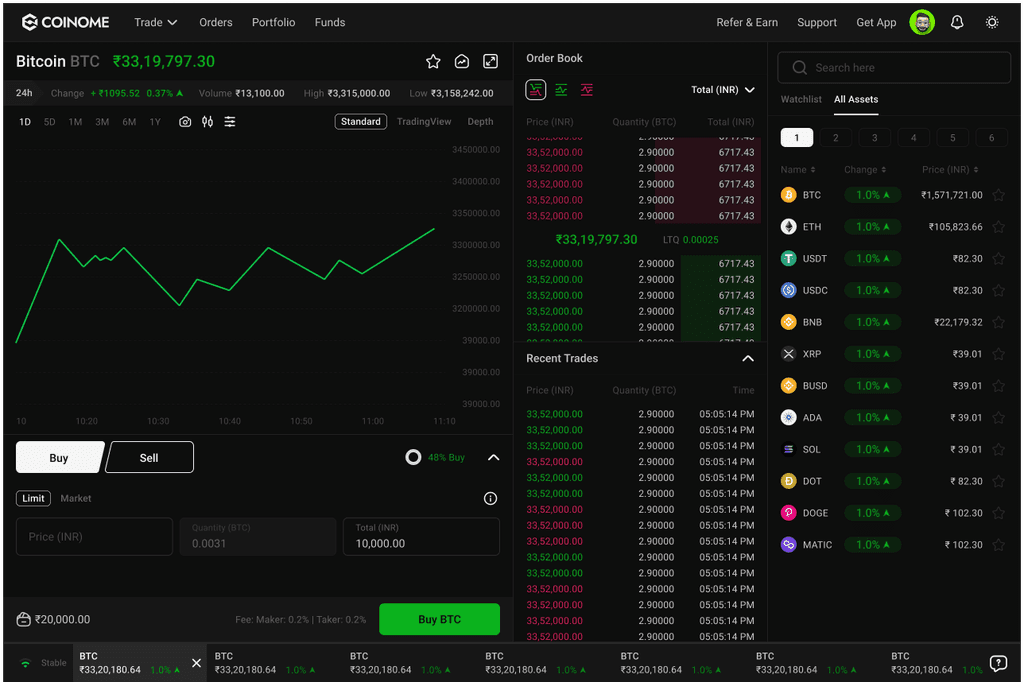Screen dimensions: 1024x682
Task: Sort assets by Price (INR)
Action: click(x=950, y=170)
